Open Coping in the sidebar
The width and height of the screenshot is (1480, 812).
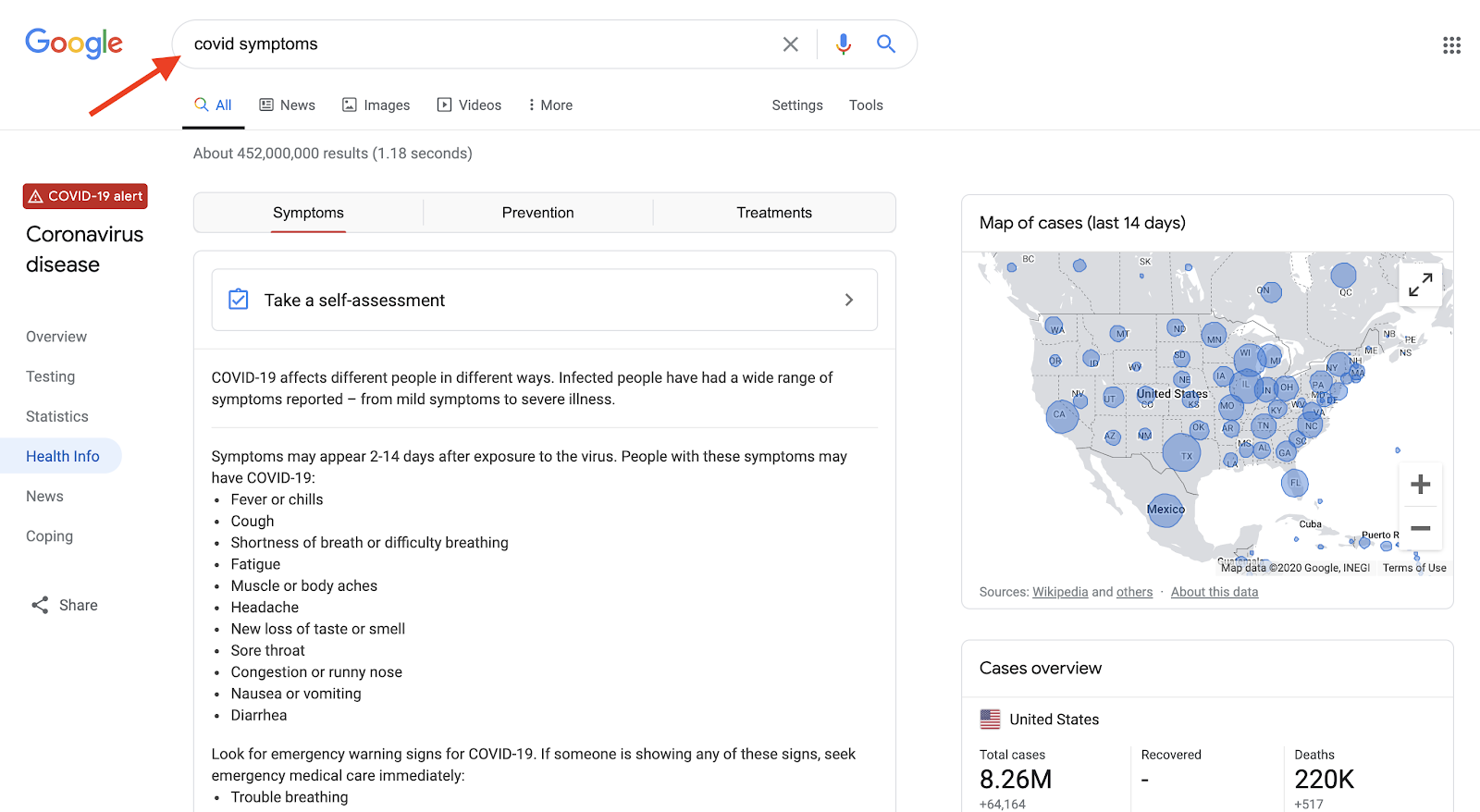[x=49, y=535]
